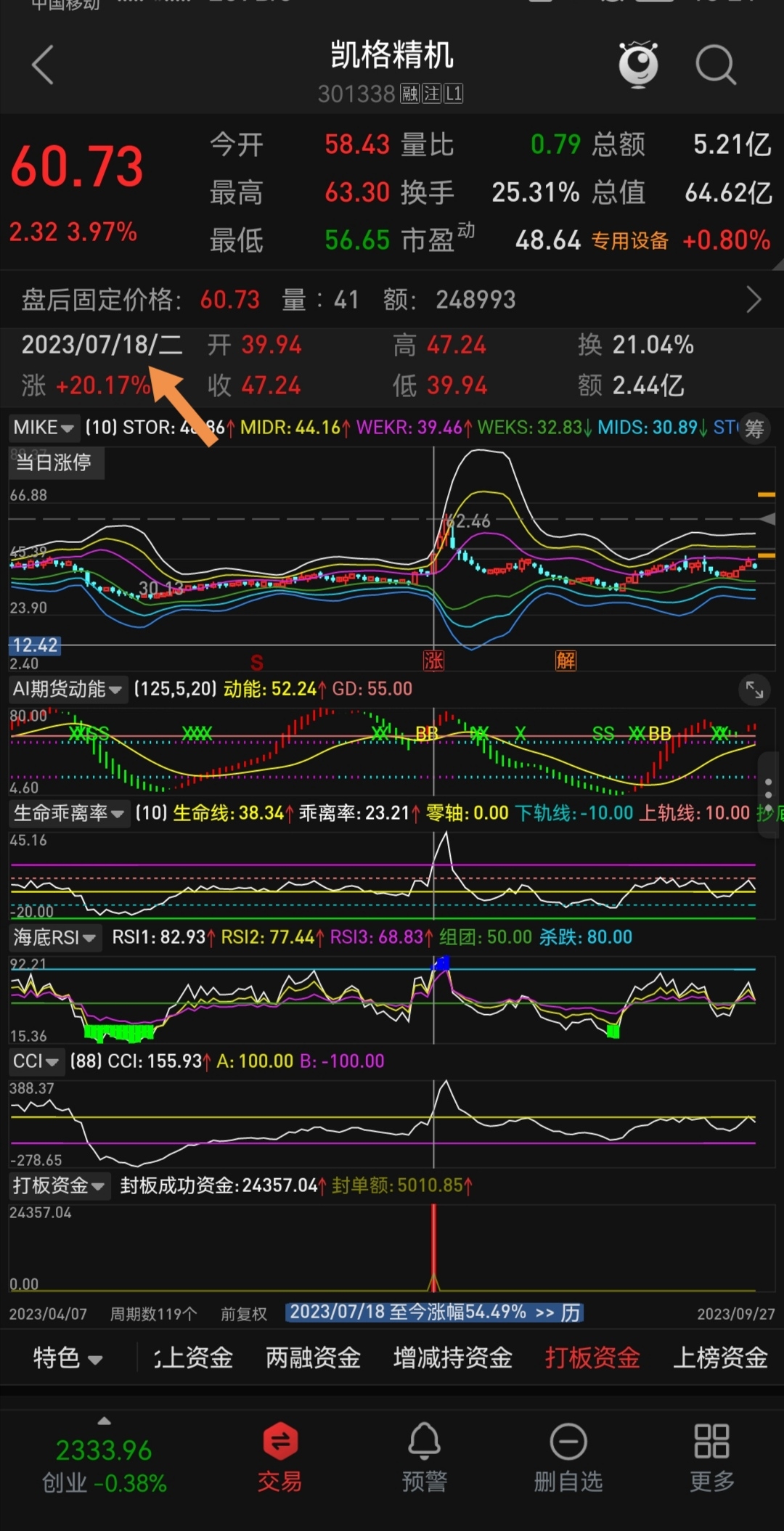784x1531 pixels.
Task: Select the 打板资金 tab in bottom row
Action: pos(592,1358)
